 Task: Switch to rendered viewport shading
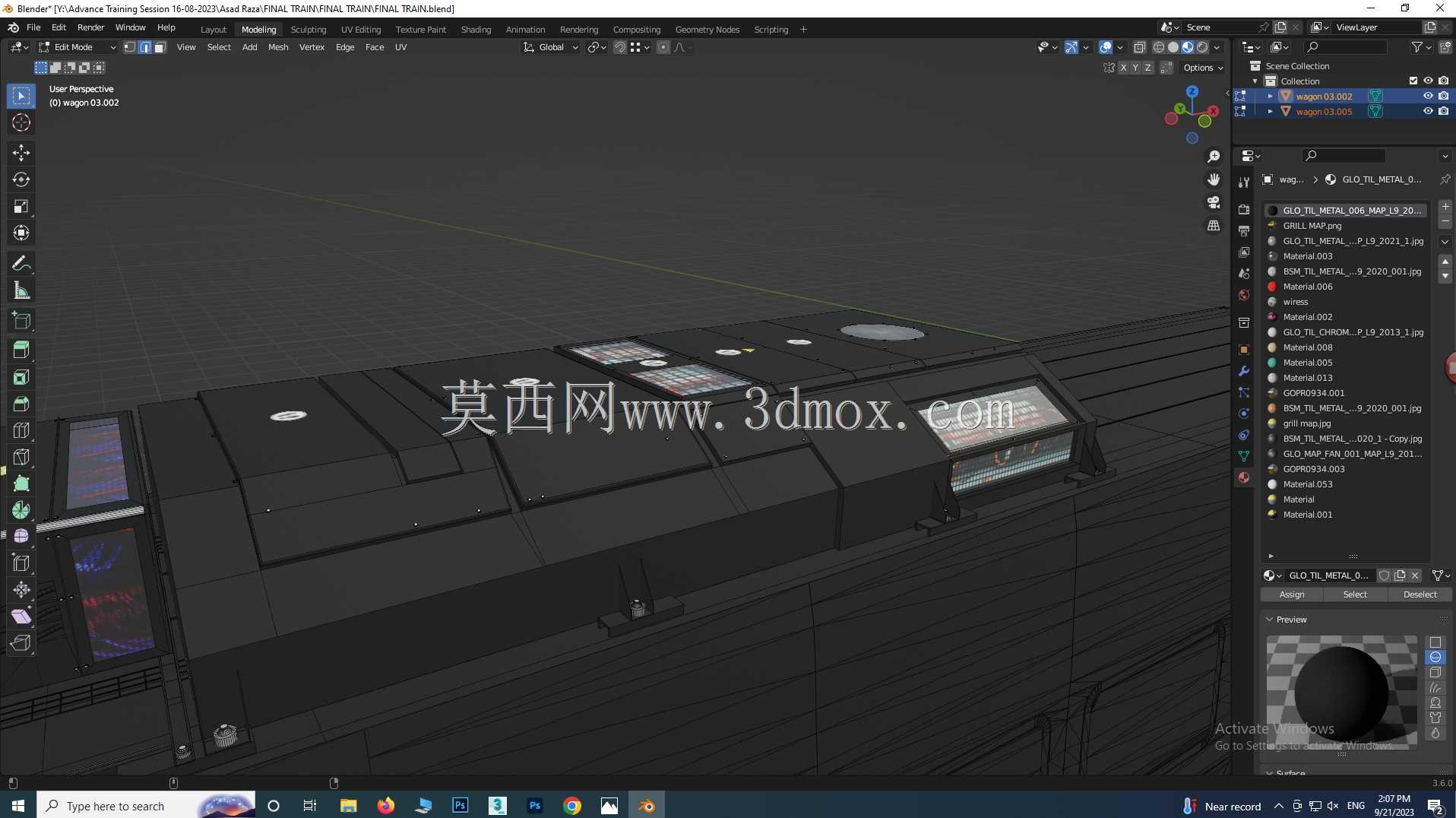(1202, 47)
